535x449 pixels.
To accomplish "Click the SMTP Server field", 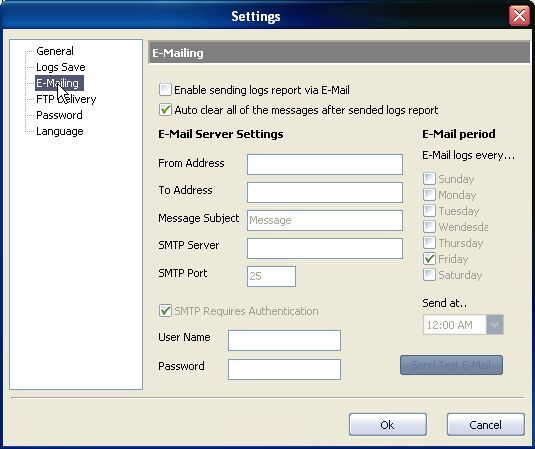I will pyautogui.click(x=325, y=248).
